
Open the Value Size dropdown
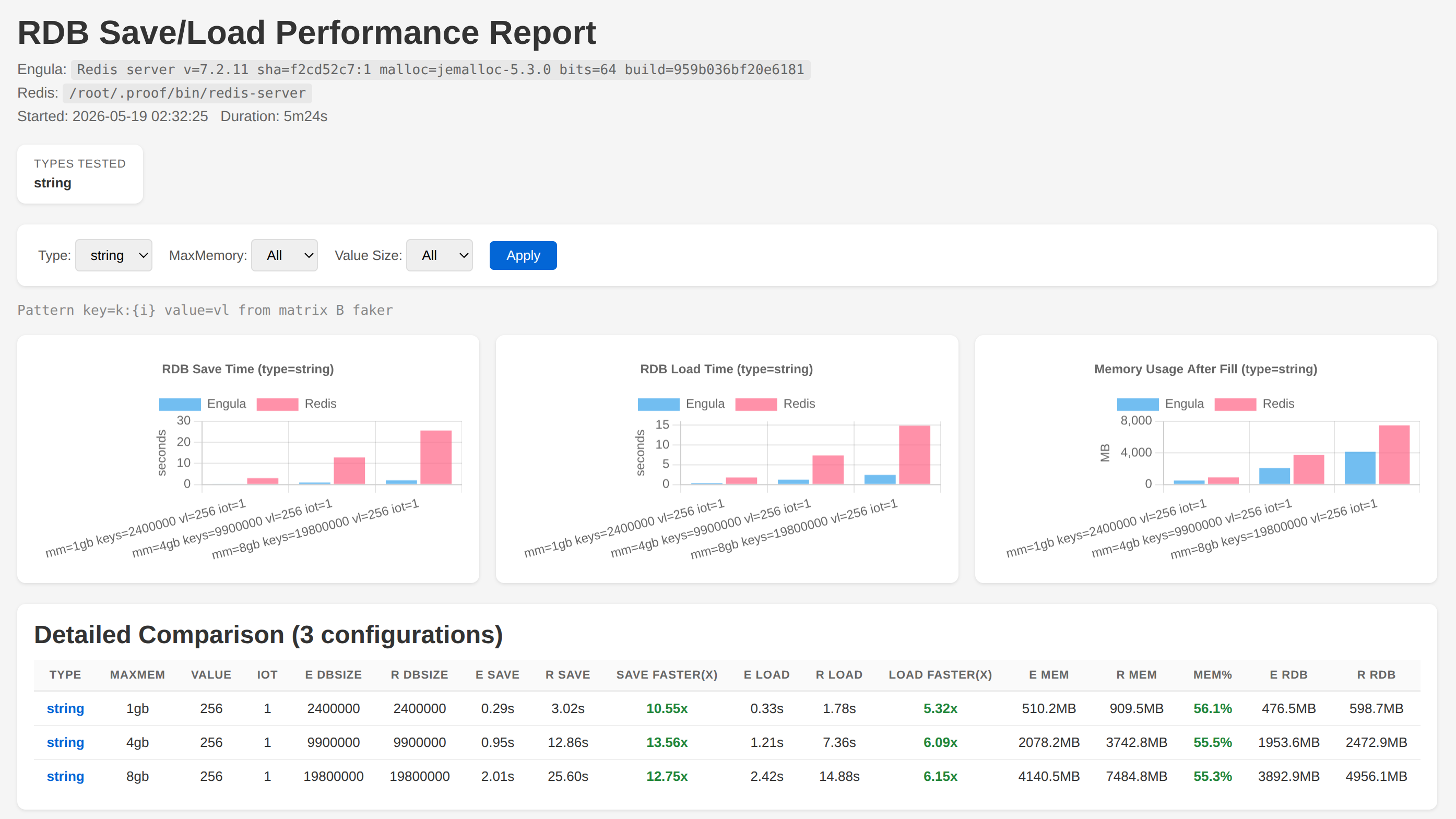point(439,255)
